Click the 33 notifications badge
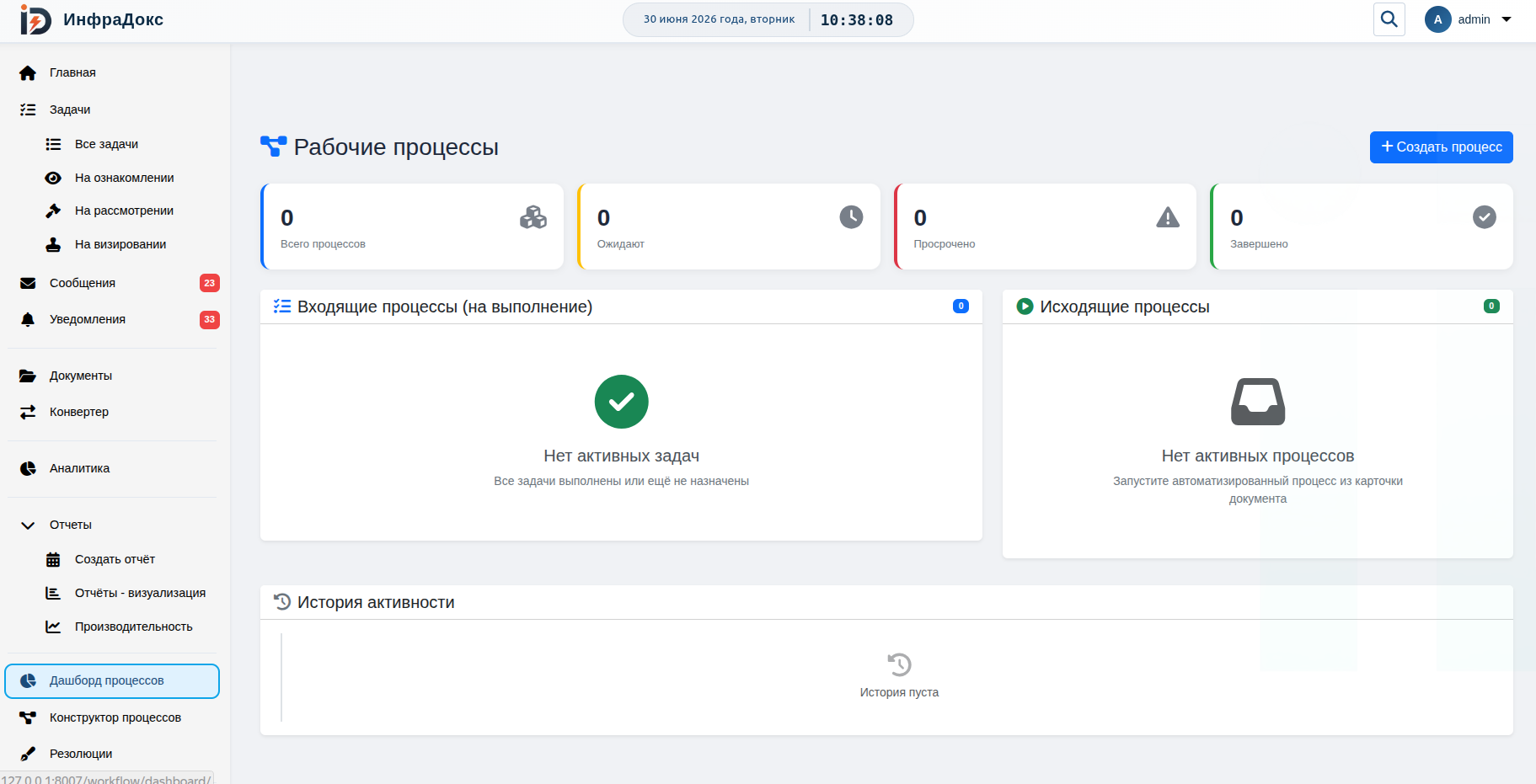 click(210, 319)
